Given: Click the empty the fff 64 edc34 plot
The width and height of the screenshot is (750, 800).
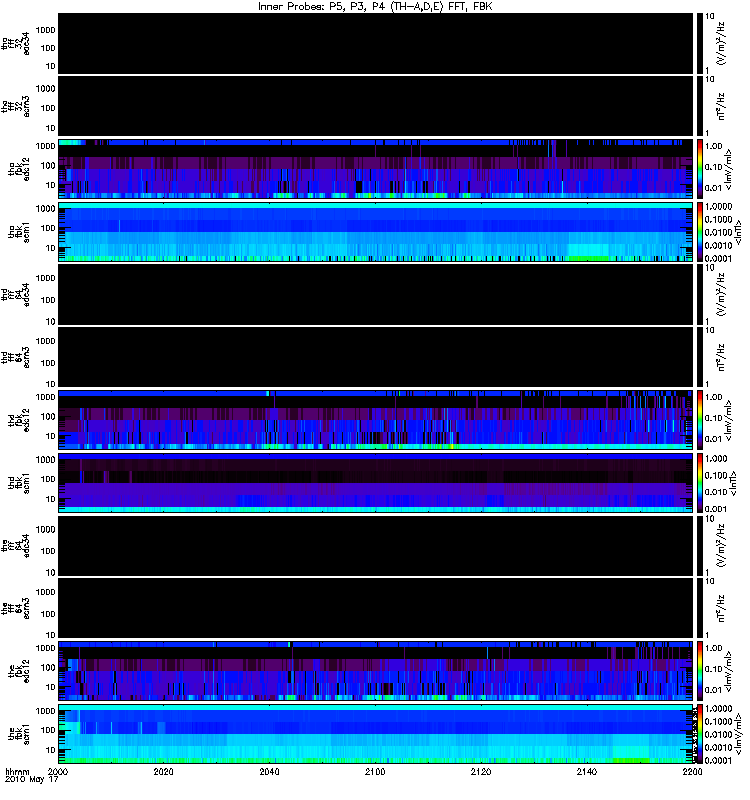Looking at the screenshot, I should point(375,546).
